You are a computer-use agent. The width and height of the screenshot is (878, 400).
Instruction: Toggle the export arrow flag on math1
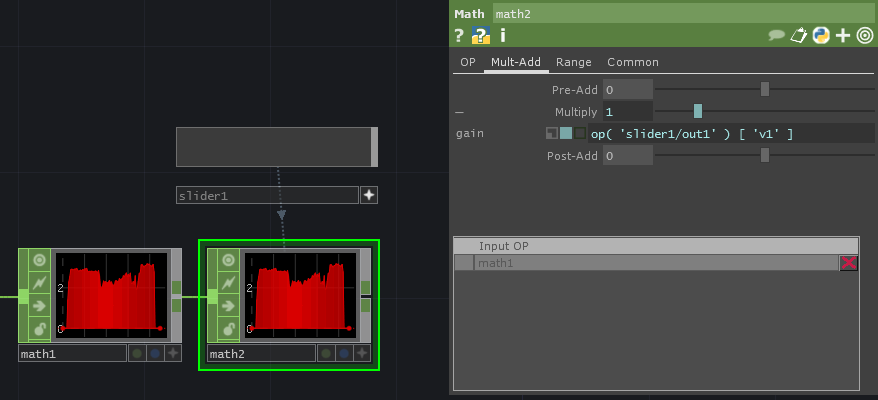[39, 306]
